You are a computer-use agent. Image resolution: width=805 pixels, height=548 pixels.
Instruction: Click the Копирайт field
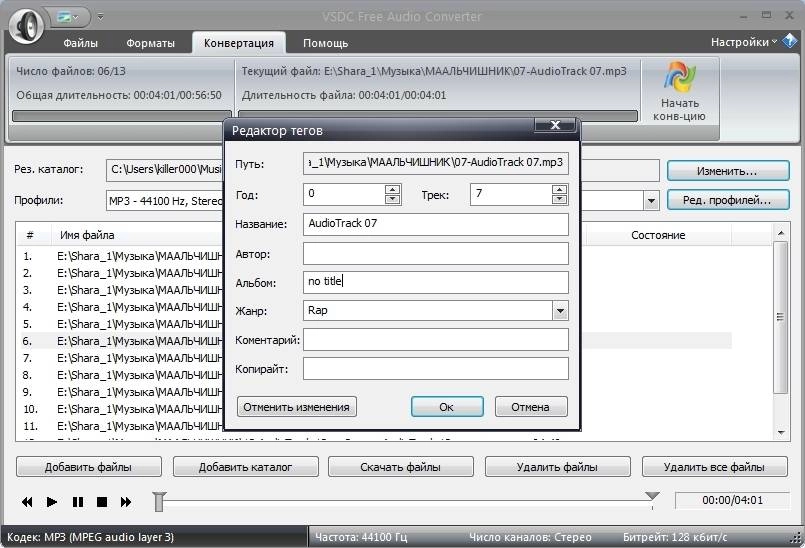[435, 369]
